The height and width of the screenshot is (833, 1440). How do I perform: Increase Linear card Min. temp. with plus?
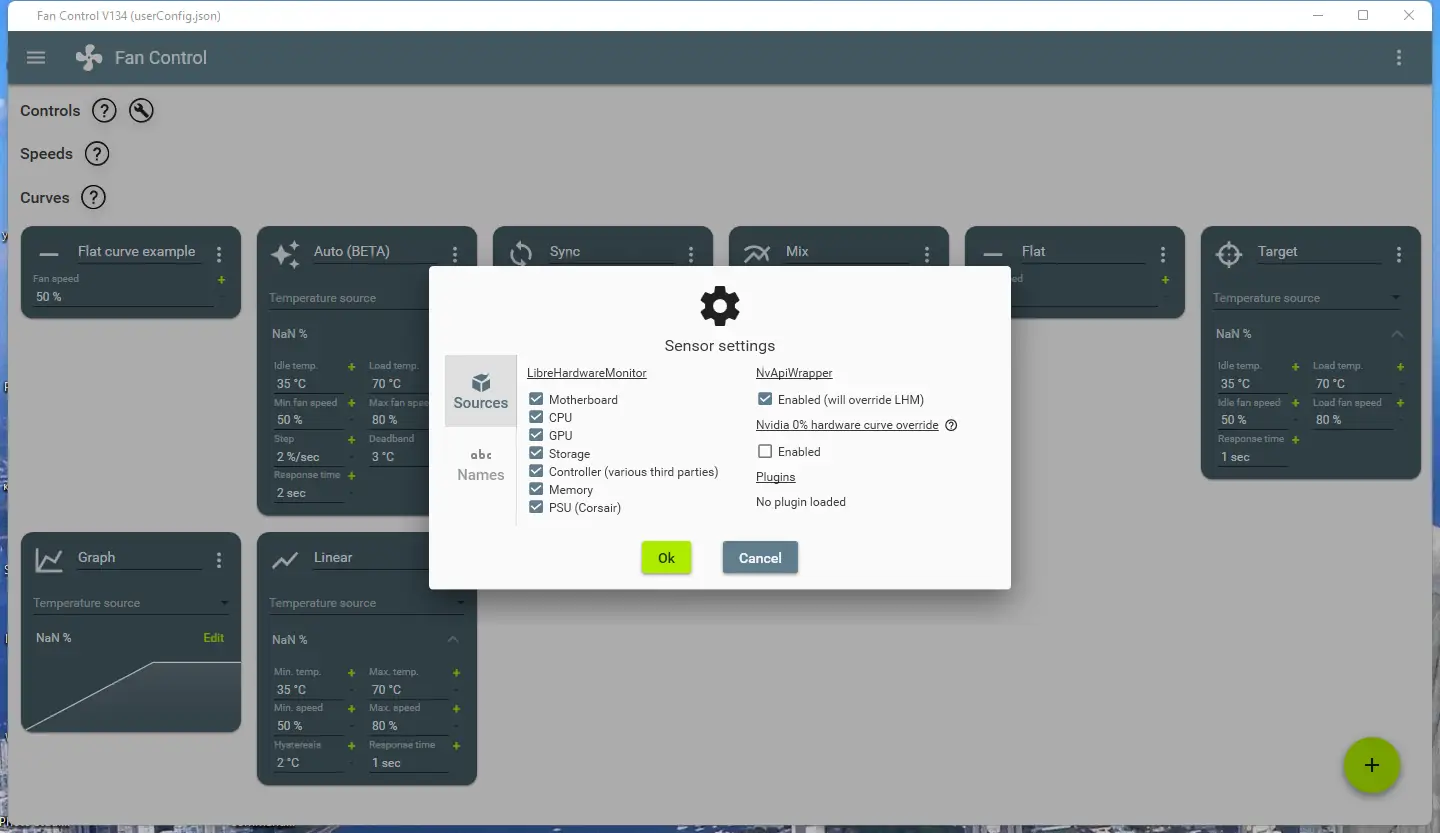click(x=351, y=673)
